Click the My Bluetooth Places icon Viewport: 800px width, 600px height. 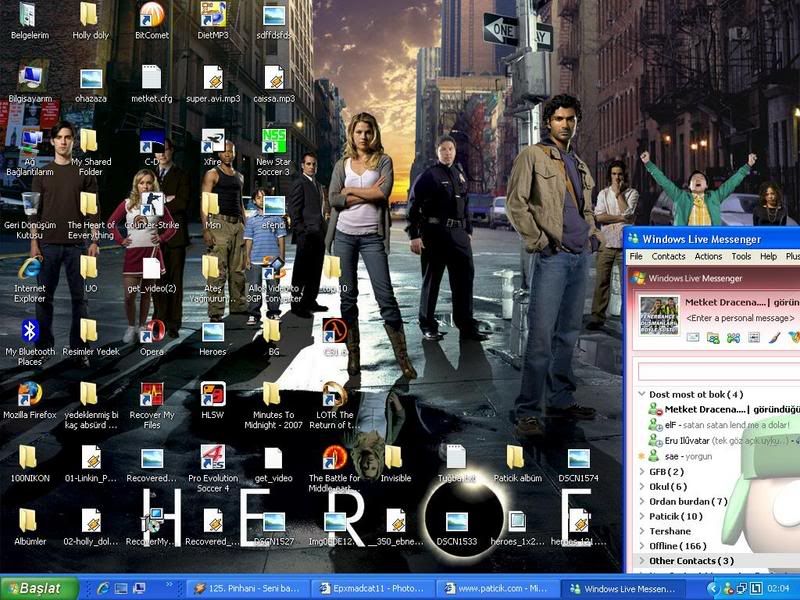(30, 331)
